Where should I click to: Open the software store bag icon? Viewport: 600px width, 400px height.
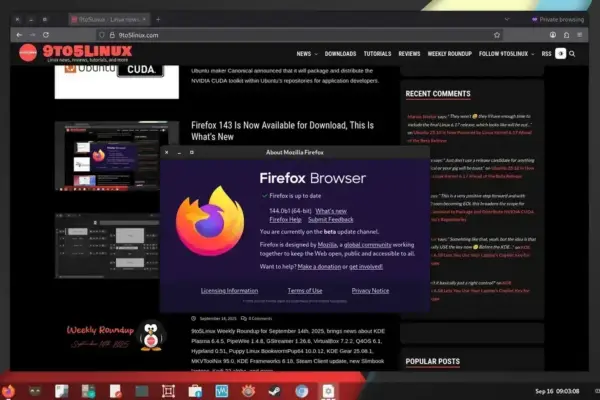point(195,391)
